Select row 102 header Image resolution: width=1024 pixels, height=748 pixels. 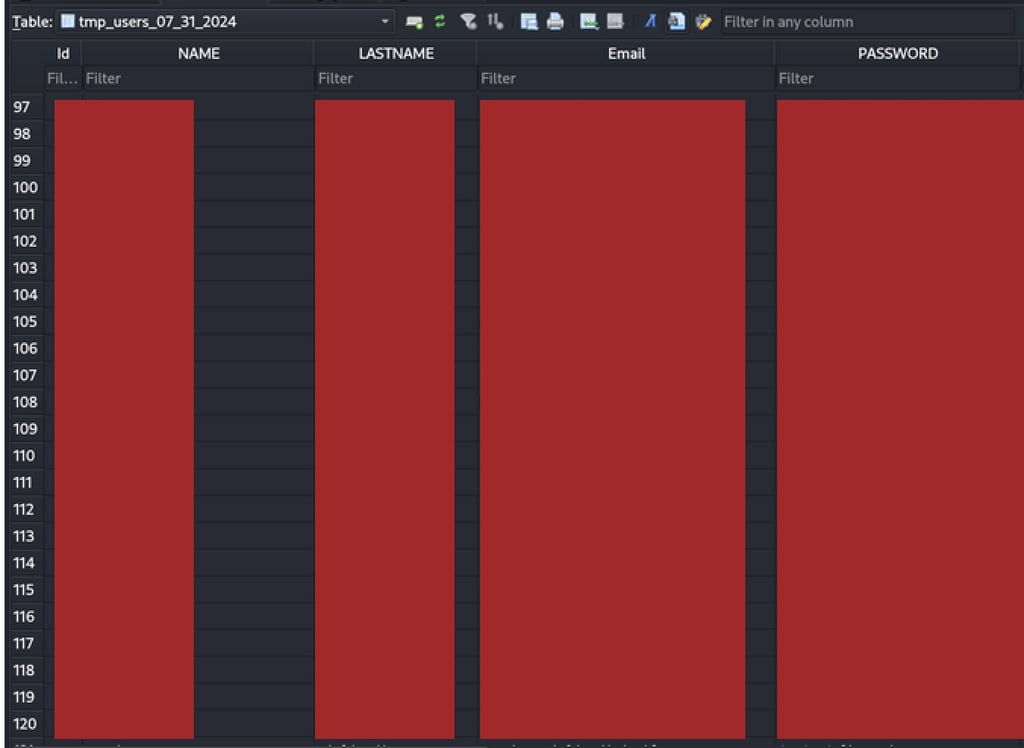tap(26, 241)
